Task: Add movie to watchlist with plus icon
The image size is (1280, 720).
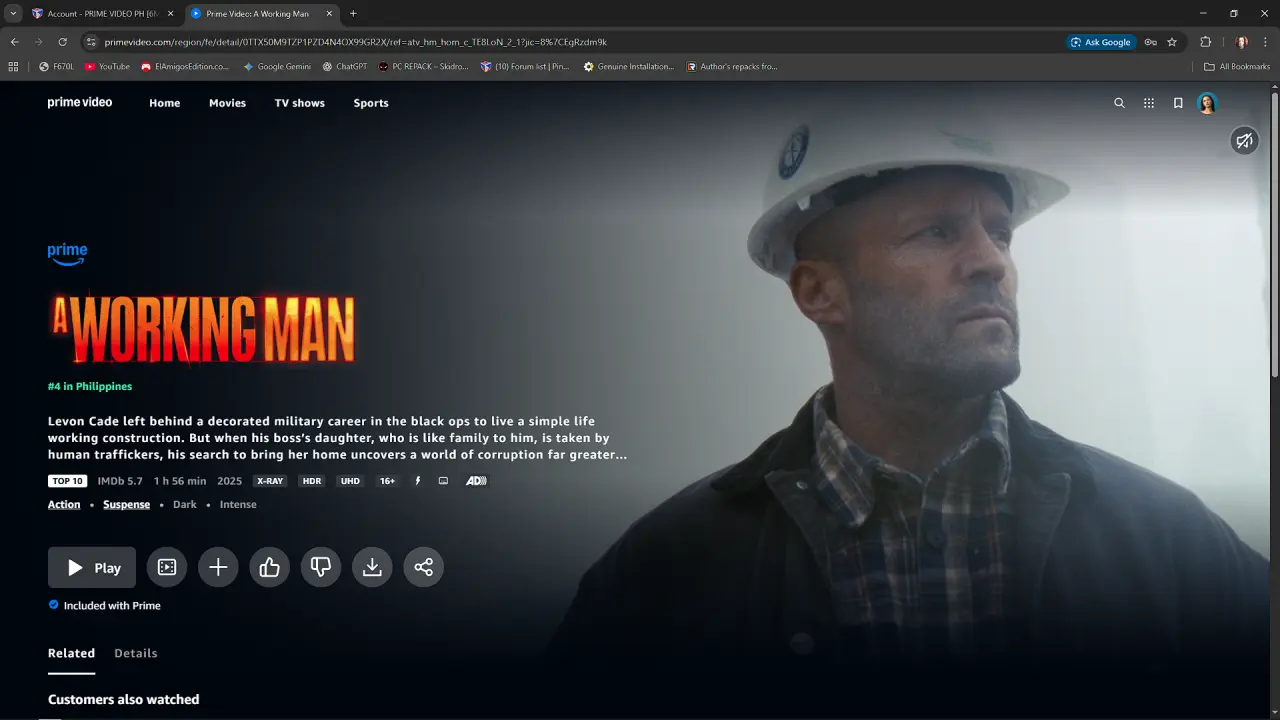Action: [x=218, y=567]
